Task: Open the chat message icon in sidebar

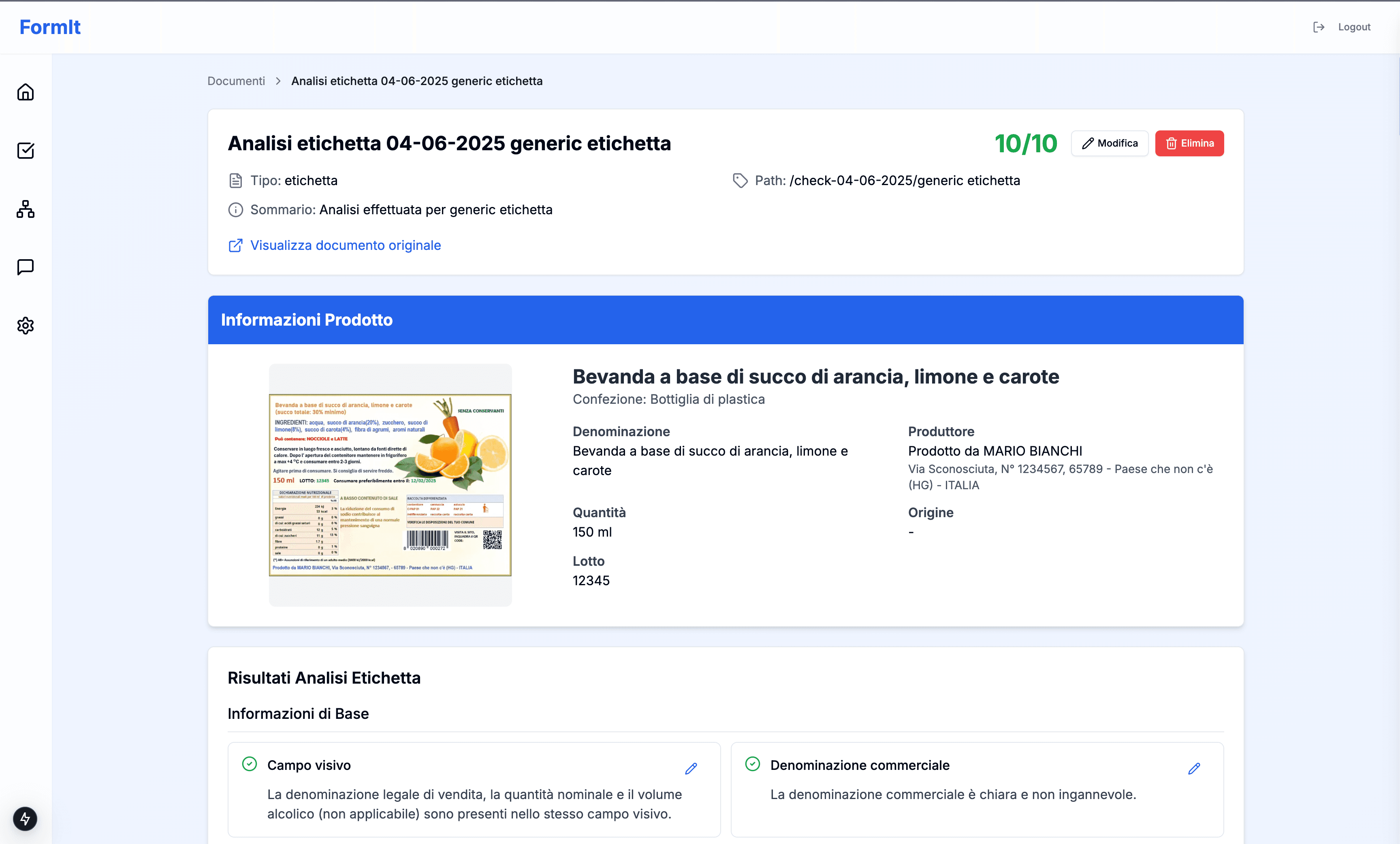Action: click(x=26, y=267)
